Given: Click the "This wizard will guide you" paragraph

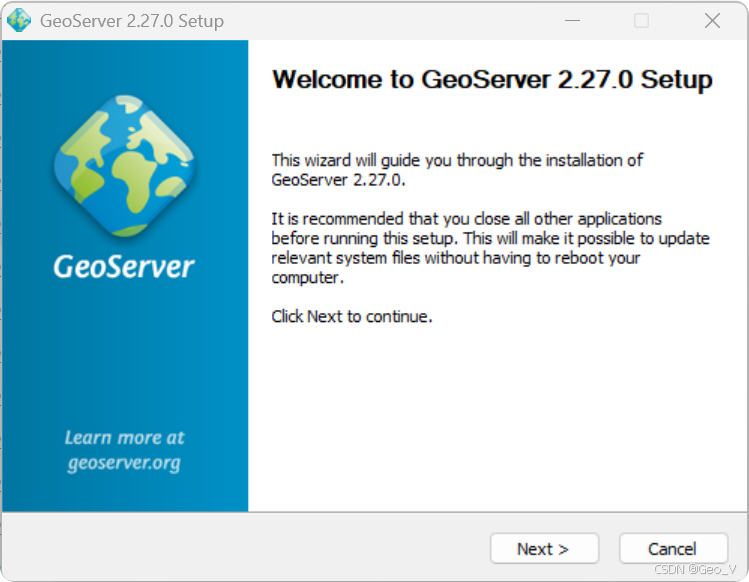Looking at the screenshot, I should click(457, 170).
